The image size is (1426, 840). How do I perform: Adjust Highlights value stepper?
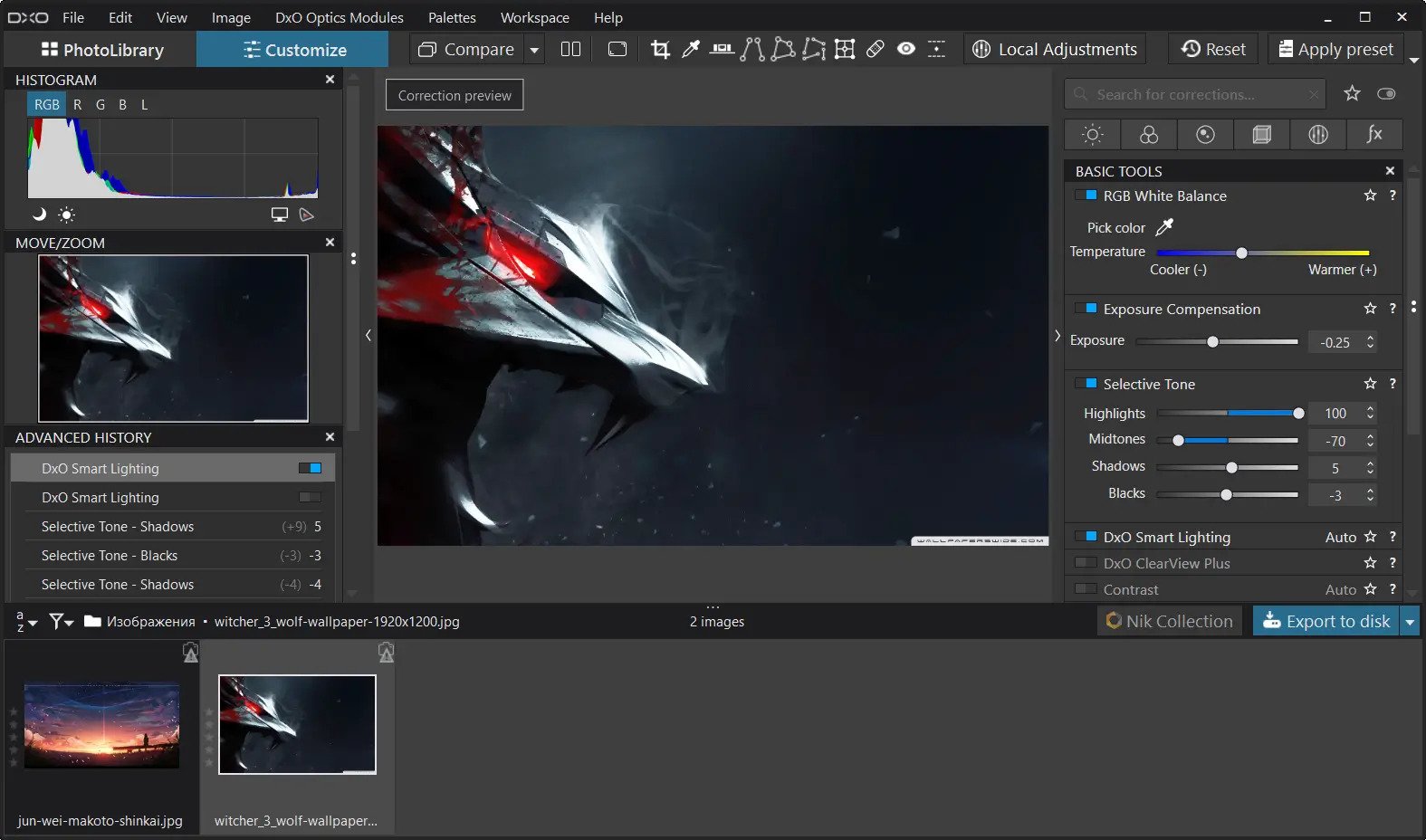[x=1370, y=413]
